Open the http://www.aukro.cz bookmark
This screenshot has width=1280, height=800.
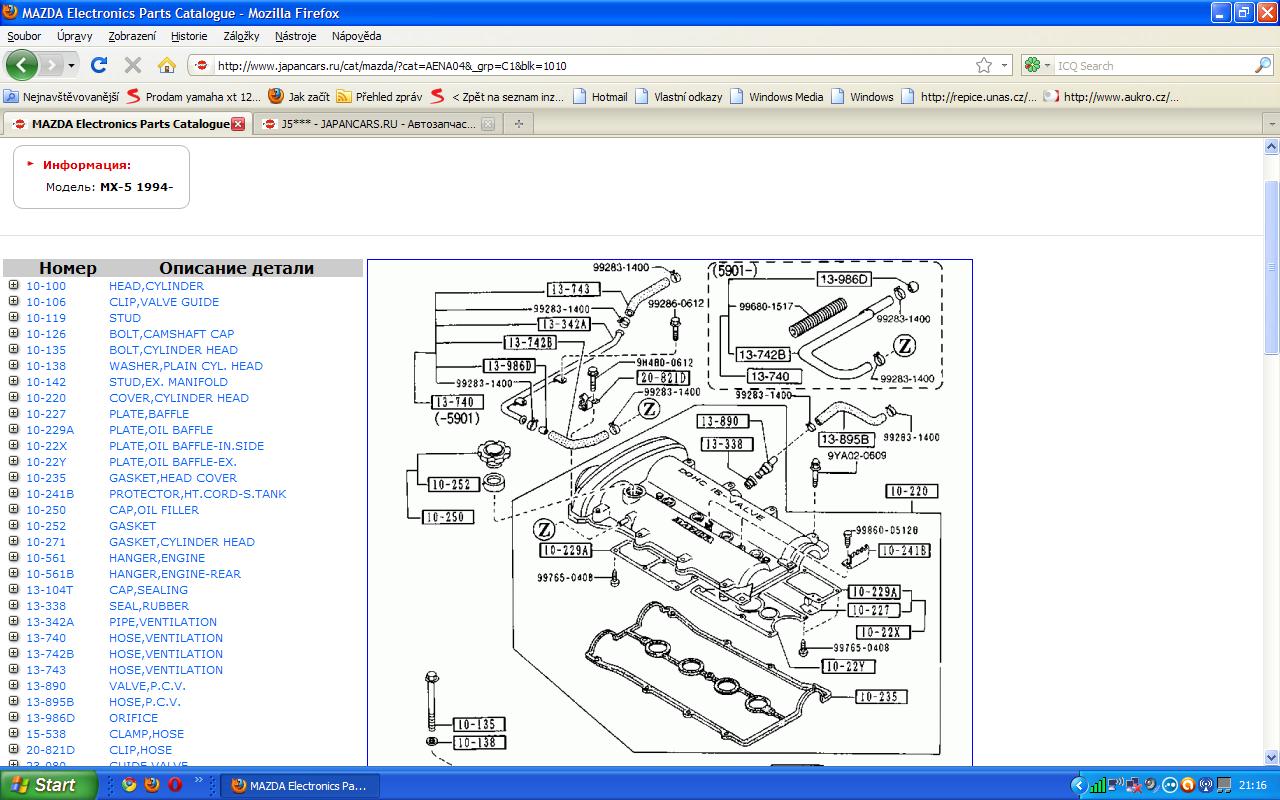1111,97
